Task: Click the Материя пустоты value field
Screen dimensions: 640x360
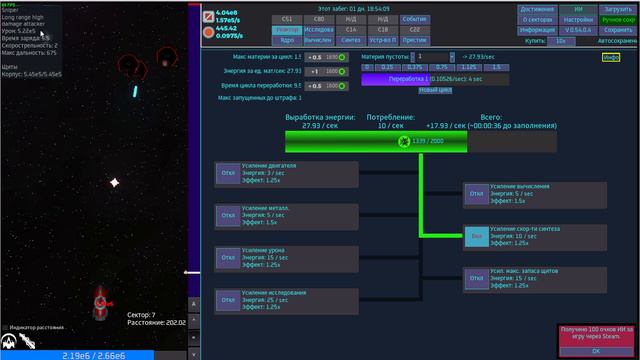Action: coord(432,57)
